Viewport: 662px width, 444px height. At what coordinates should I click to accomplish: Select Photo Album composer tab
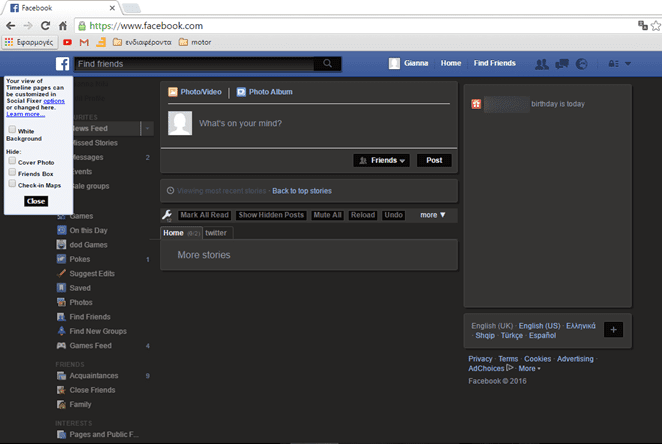click(264, 92)
